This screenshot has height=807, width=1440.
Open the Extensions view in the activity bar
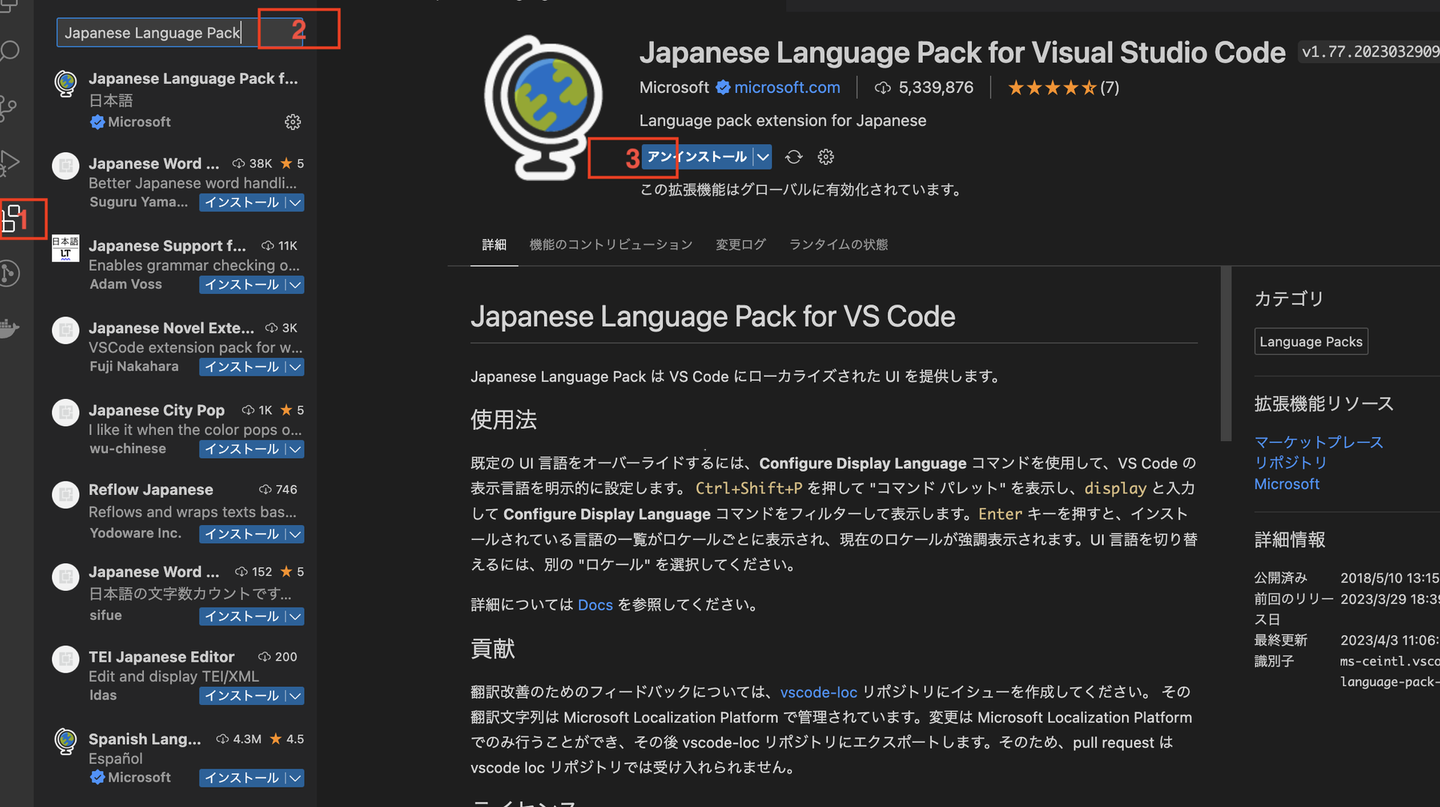12,217
